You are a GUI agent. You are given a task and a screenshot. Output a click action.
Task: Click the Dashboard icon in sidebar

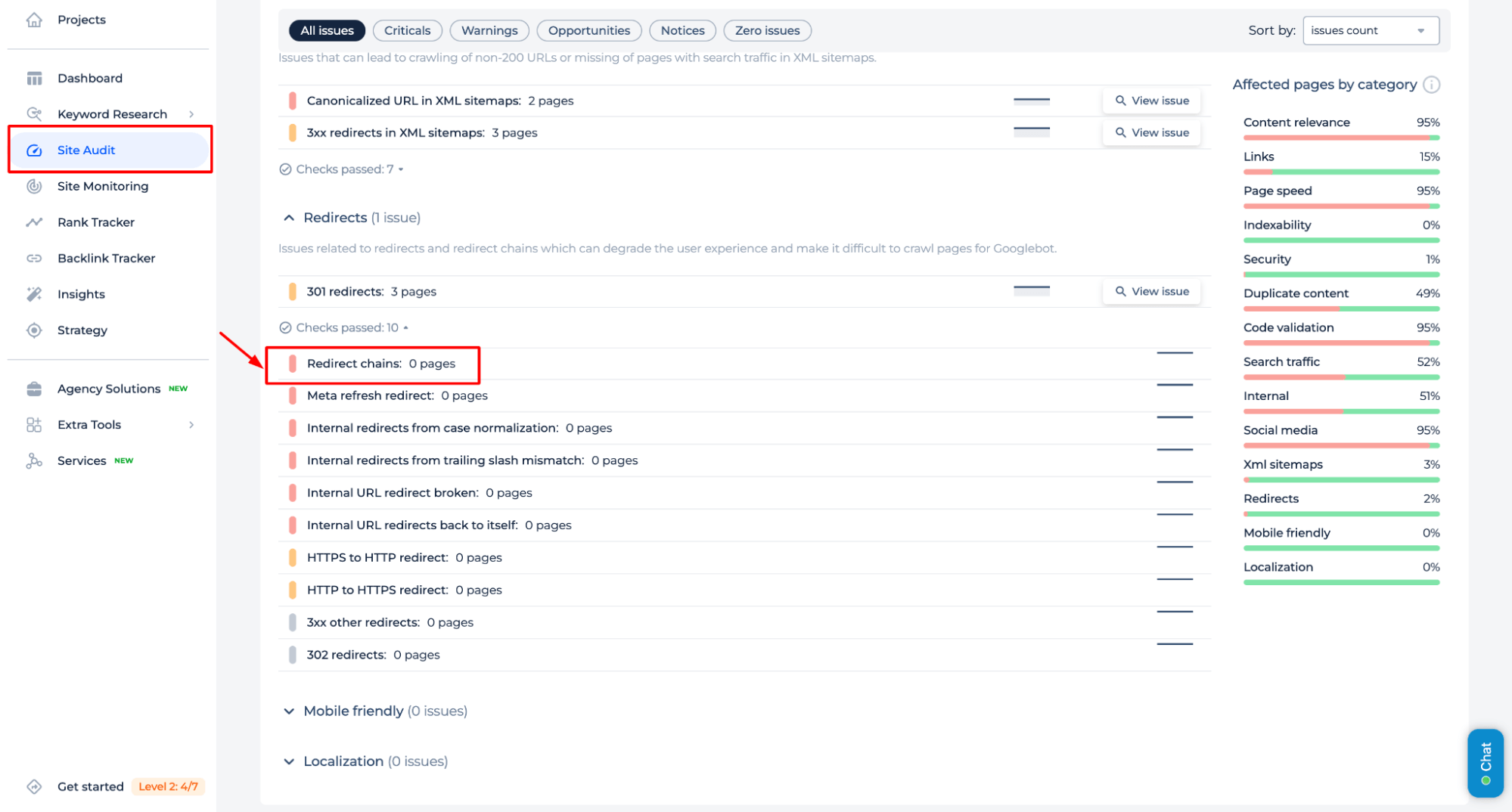click(x=34, y=79)
